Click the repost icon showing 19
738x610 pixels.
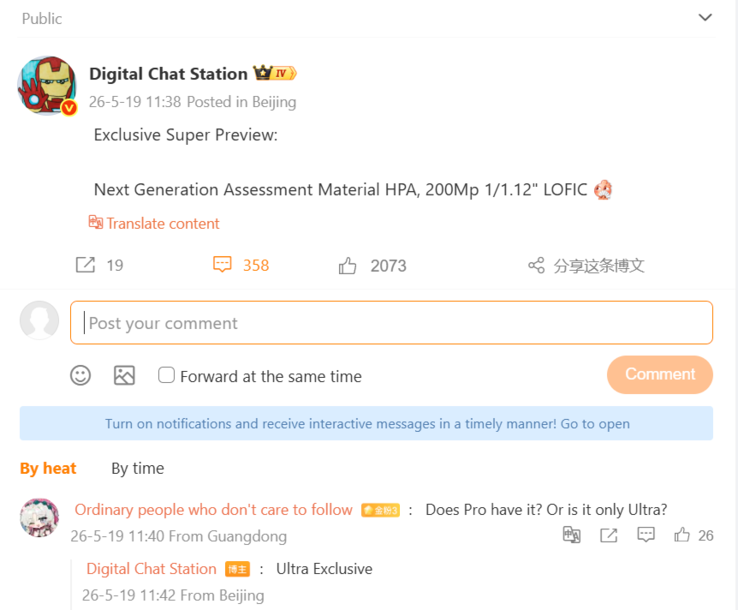click(85, 265)
